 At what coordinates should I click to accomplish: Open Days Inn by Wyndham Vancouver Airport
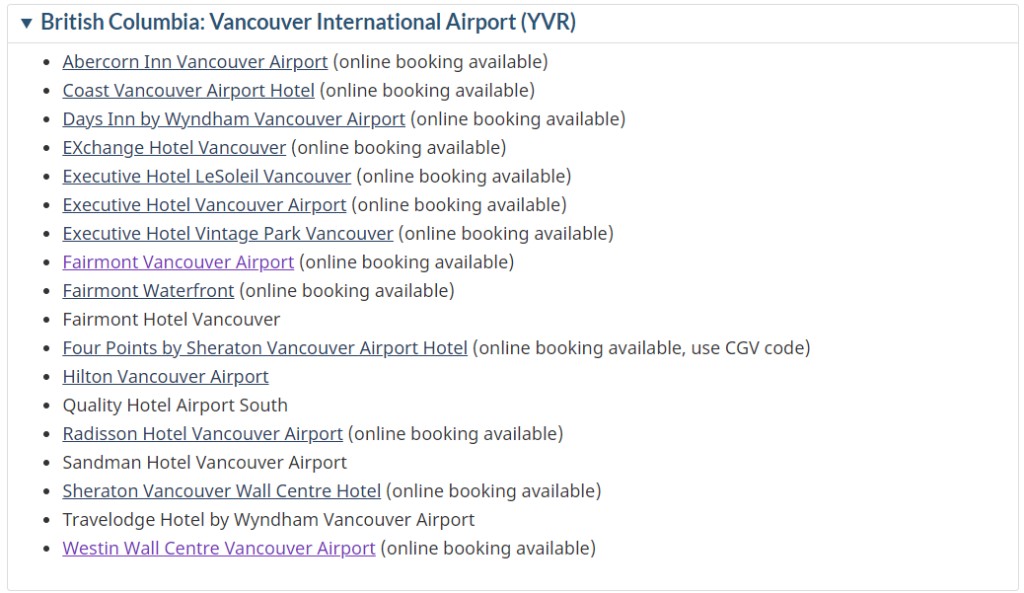click(x=233, y=119)
